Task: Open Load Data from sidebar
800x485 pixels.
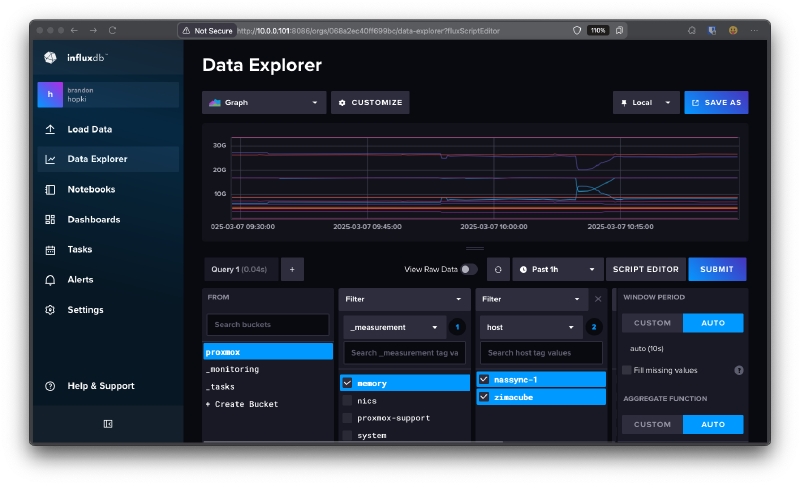Action: pyautogui.click(x=89, y=129)
